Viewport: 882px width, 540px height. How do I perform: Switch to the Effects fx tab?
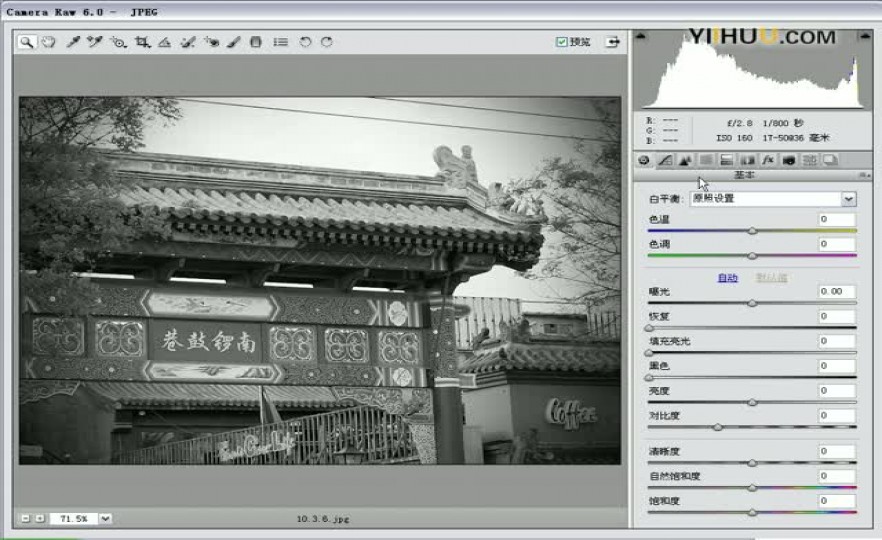[768, 160]
